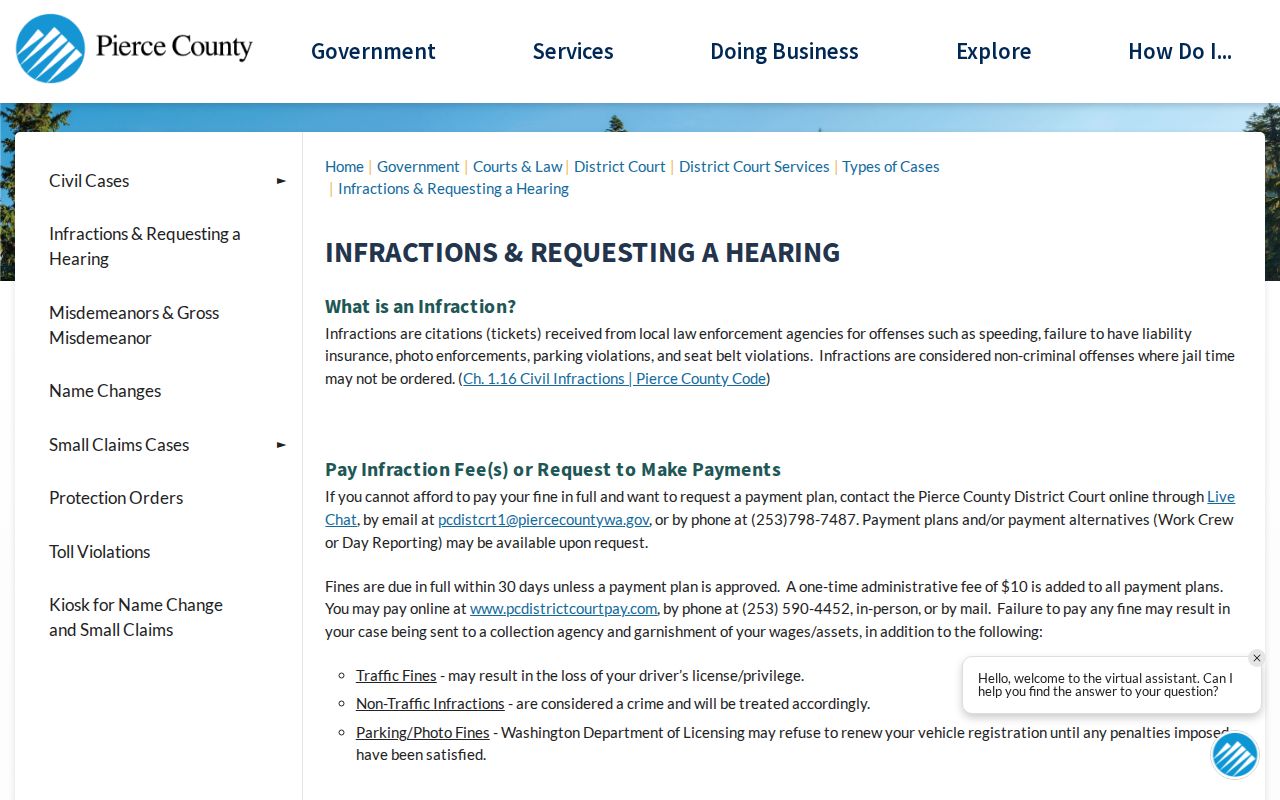Click the Home breadcrumb link

pyautogui.click(x=344, y=167)
